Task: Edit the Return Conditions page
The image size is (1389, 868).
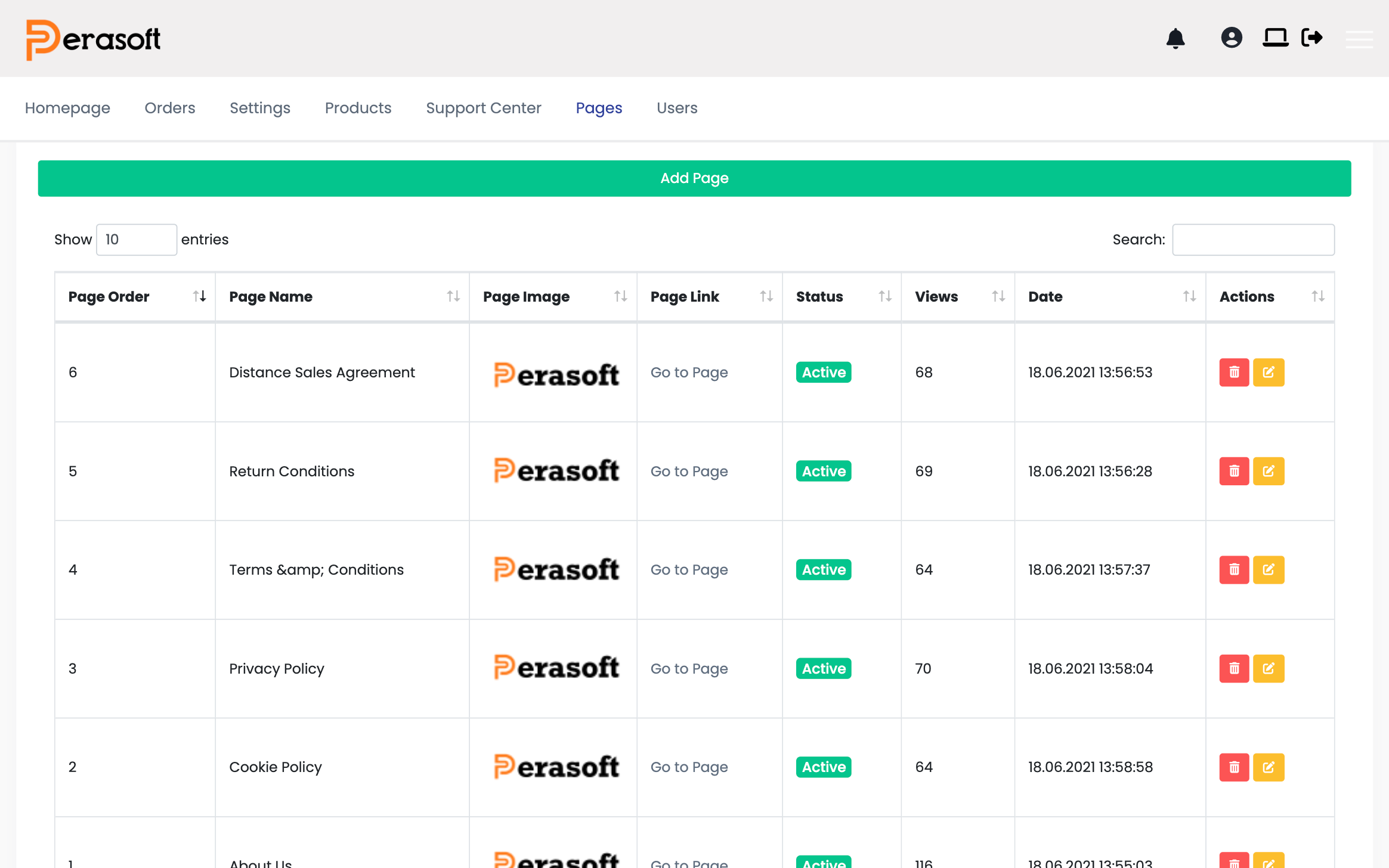Action: coord(1269,471)
